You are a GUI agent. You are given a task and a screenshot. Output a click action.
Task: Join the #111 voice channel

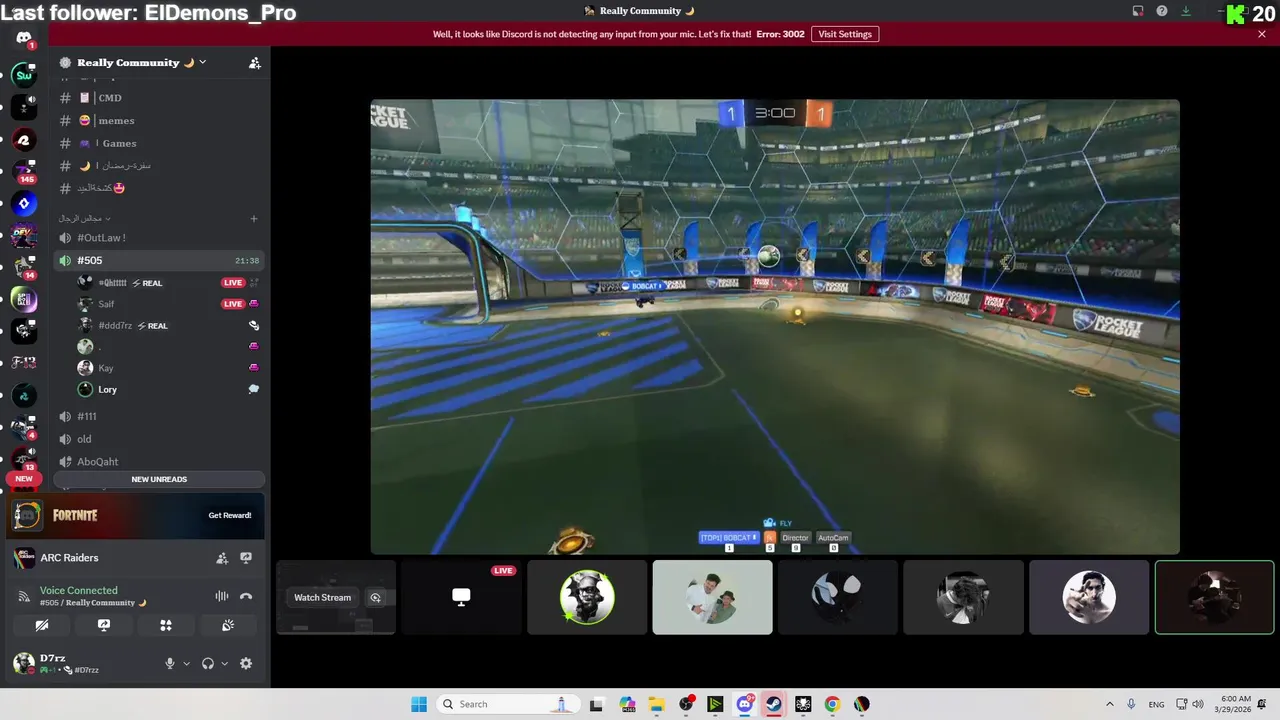(159, 416)
